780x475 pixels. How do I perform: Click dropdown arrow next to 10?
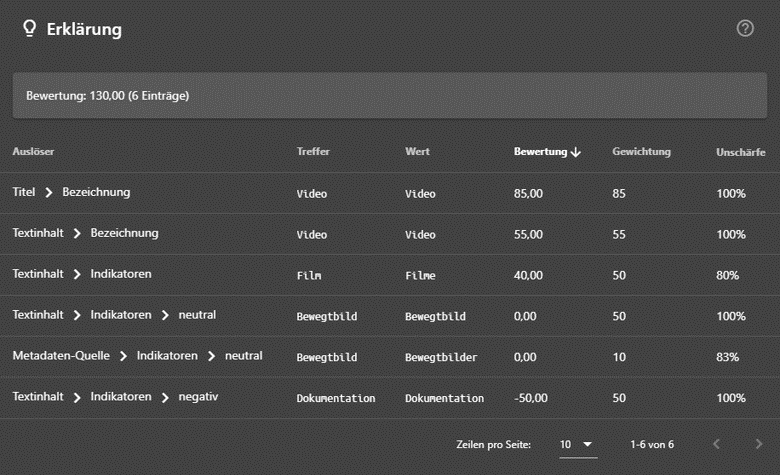click(x=587, y=444)
